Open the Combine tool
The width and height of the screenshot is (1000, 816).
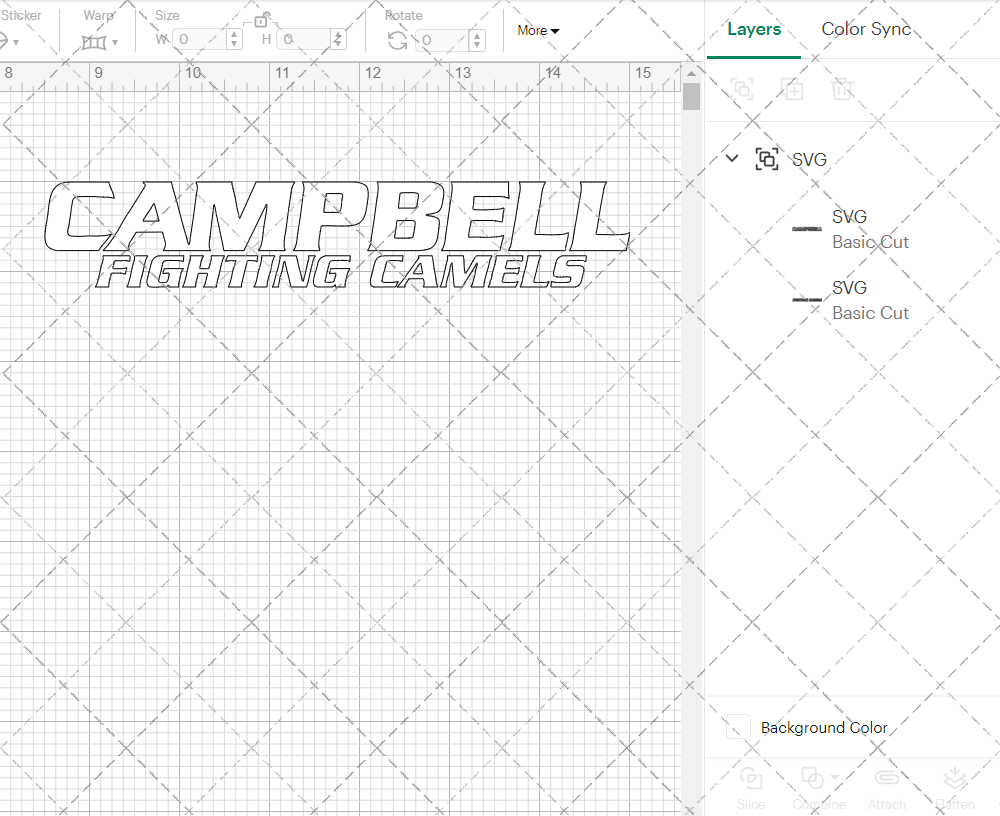(x=813, y=779)
